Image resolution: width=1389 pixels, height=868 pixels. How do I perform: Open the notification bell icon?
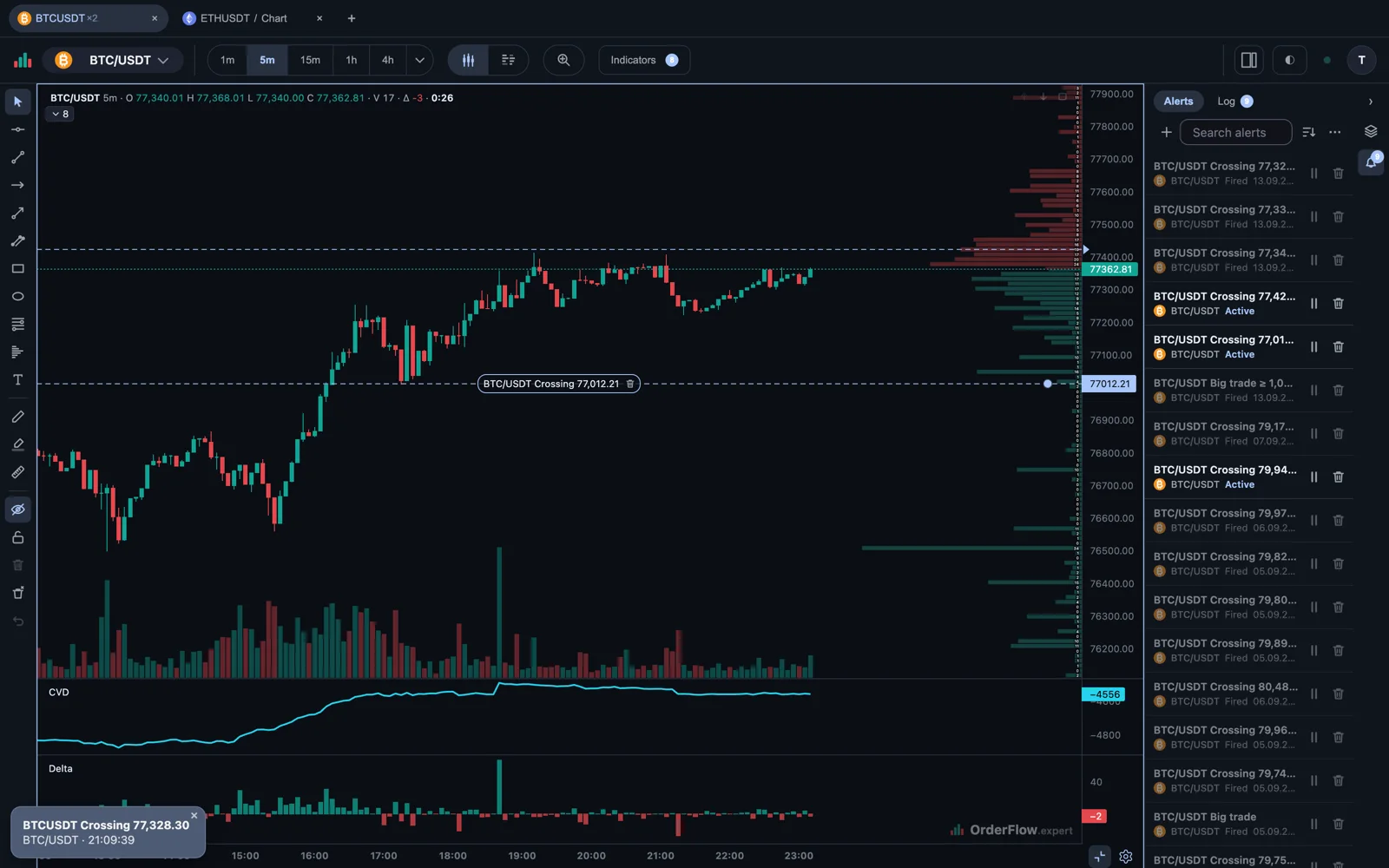click(1371, 161)
